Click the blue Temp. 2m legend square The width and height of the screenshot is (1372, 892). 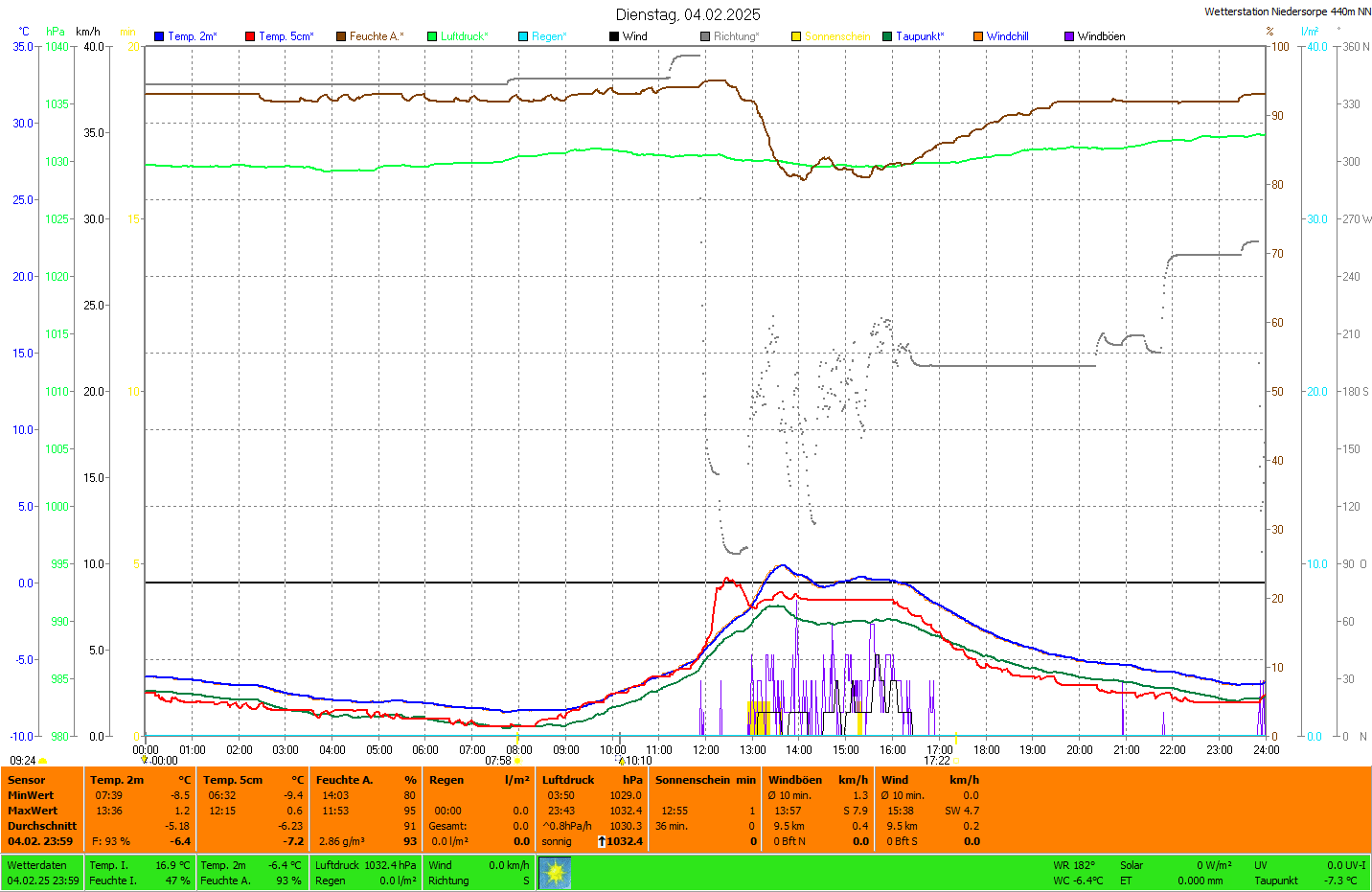point(159,36)
